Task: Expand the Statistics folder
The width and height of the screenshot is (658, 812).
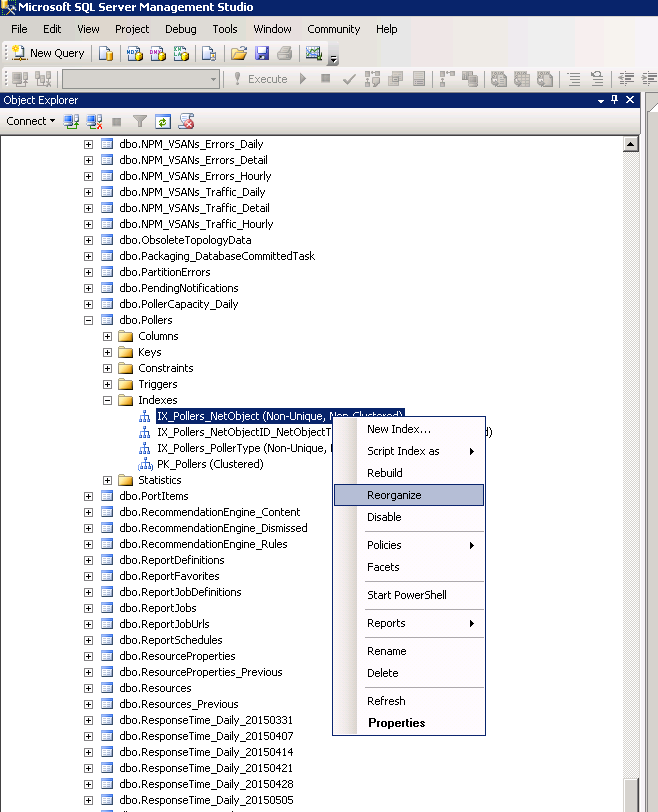Action: pos(107,480)
